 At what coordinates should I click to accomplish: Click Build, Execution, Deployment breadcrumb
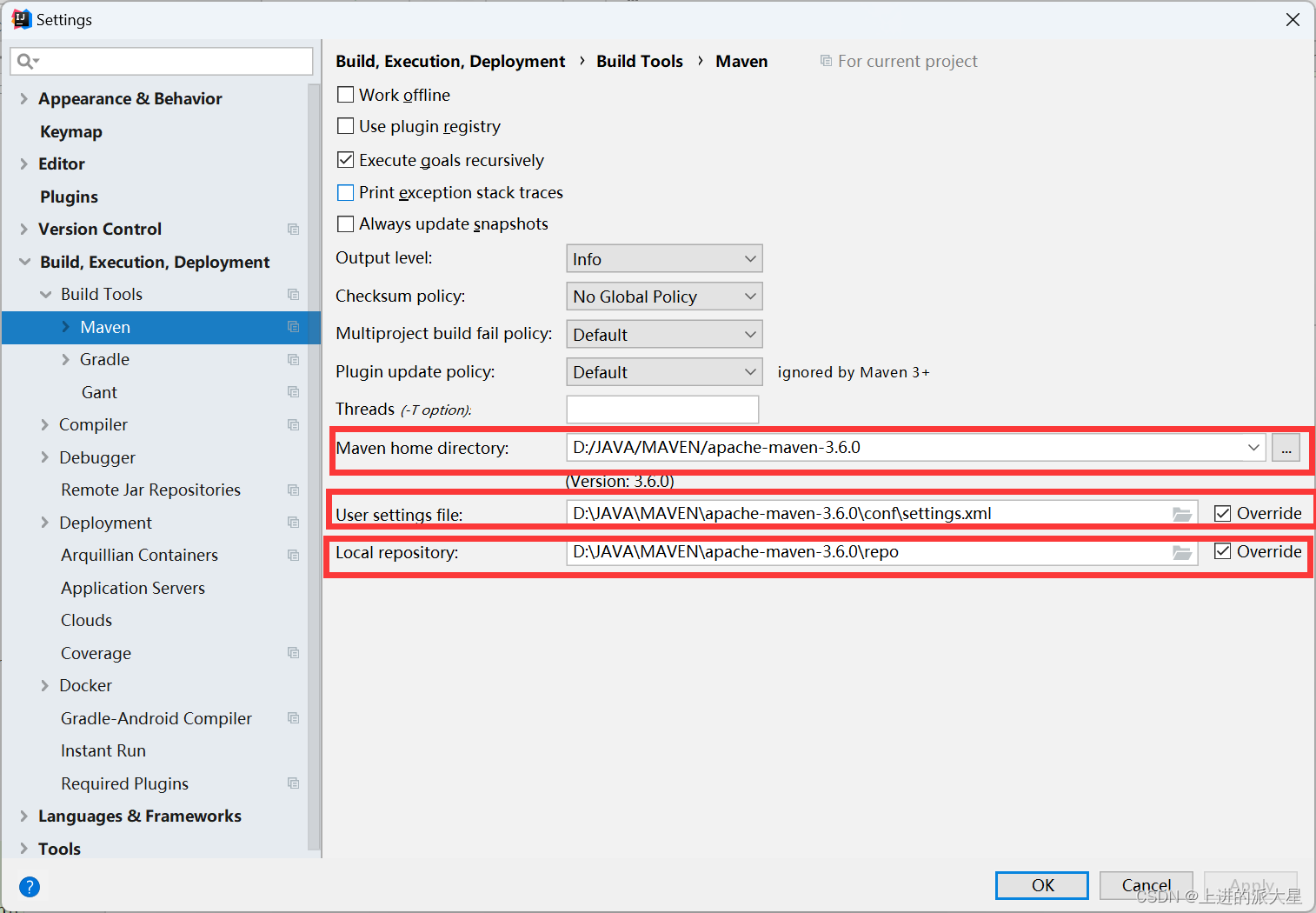pyautogui.click(x=450, y=61)
